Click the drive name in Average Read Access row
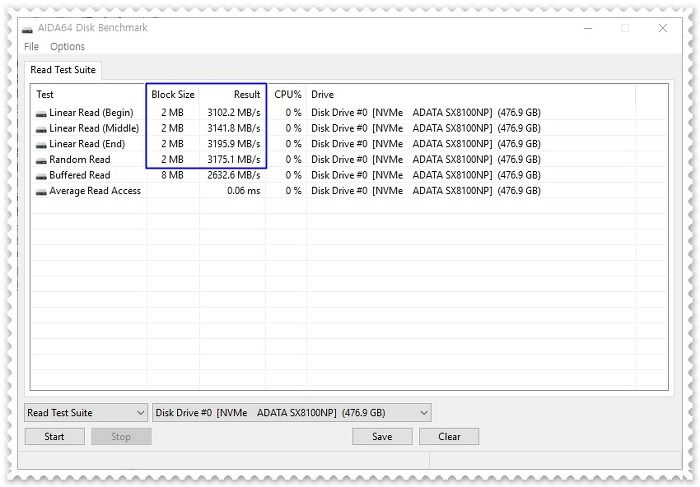This screenshot has width=700, height=487. 425,191
